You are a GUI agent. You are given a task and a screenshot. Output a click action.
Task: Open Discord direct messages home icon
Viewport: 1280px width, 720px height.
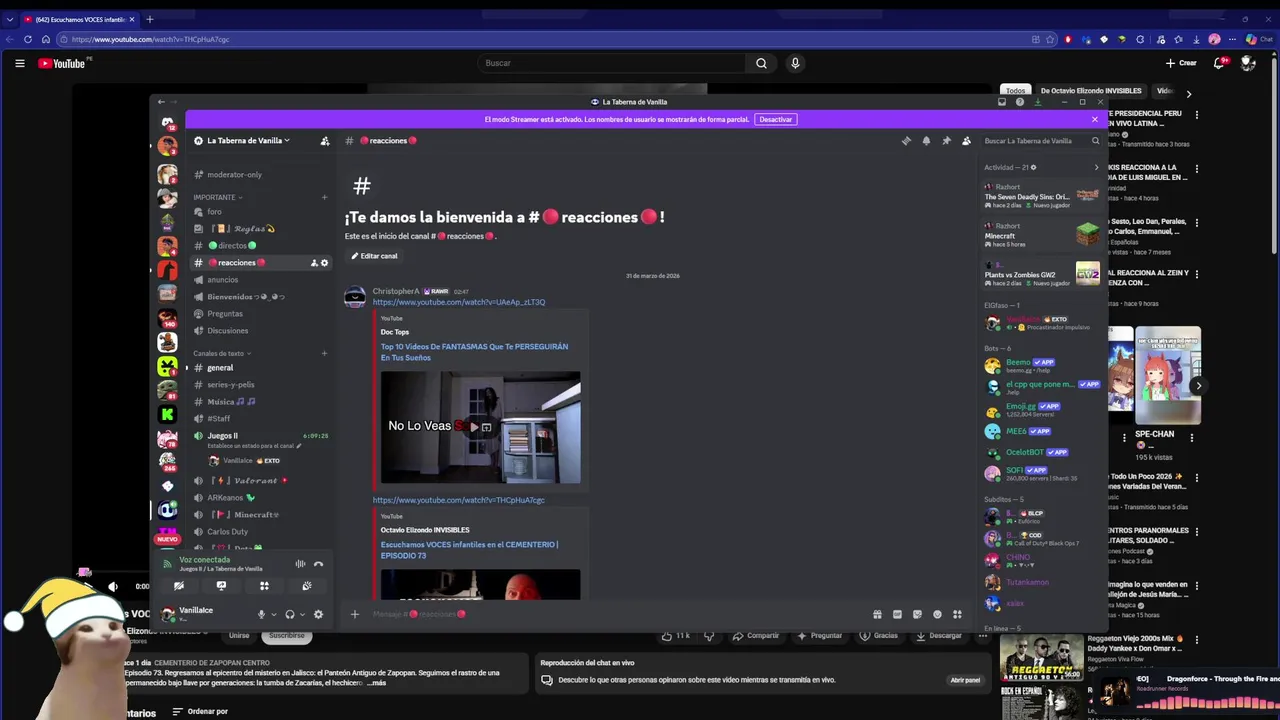tap(167, 121)
